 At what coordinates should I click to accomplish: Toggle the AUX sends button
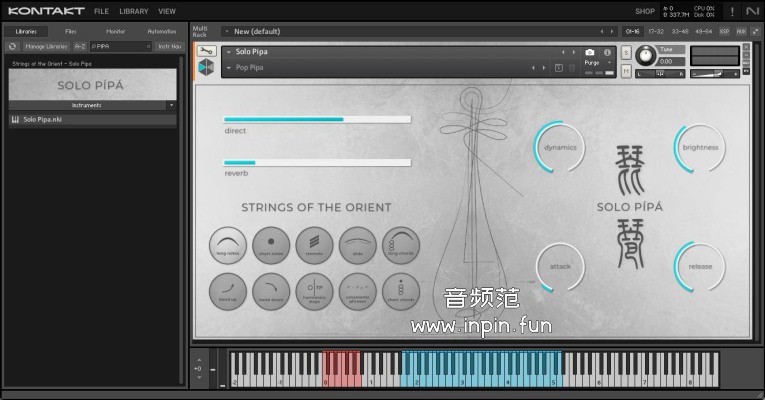pos(741,31)
